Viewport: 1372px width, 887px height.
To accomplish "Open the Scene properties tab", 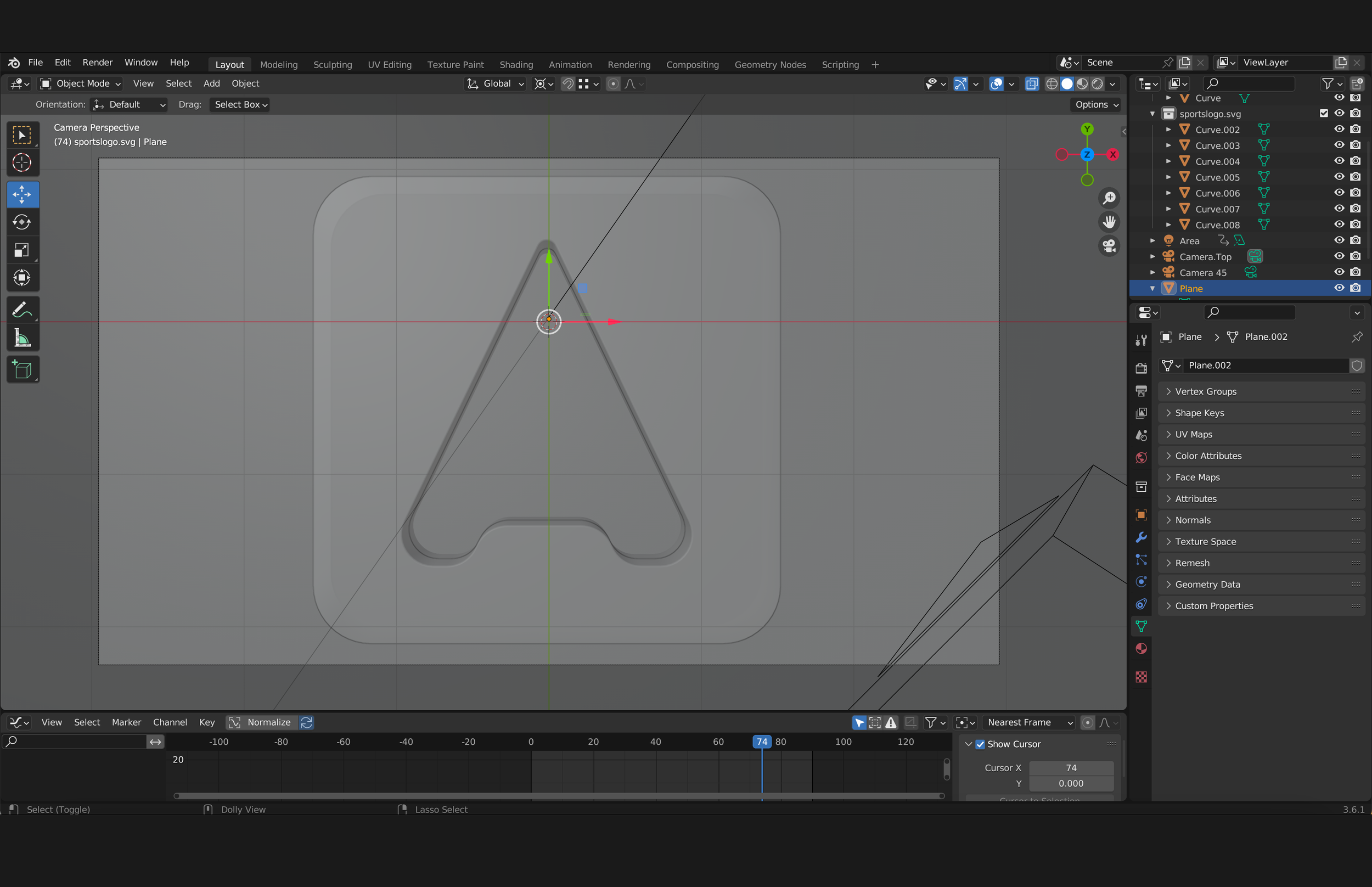I will point(1141,435).
